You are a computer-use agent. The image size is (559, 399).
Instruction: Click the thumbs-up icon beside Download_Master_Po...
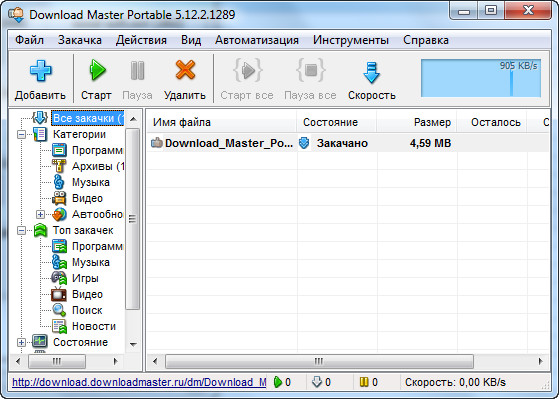coord(156,143)
